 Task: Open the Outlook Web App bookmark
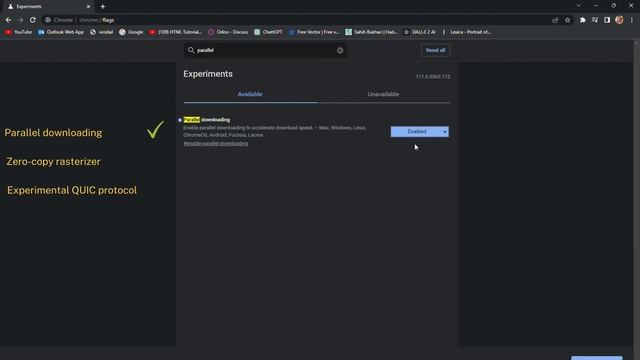click(x=61, y=32)
